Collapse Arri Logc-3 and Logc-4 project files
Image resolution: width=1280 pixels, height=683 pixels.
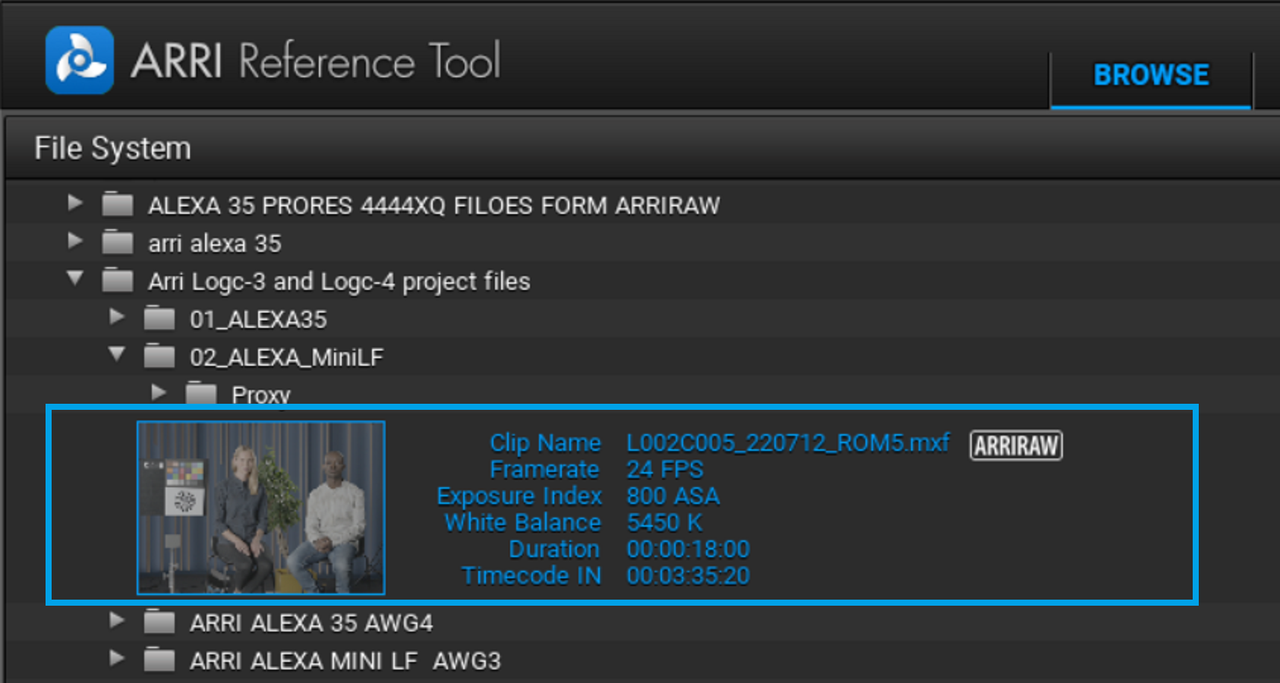[x=75, y=279]
